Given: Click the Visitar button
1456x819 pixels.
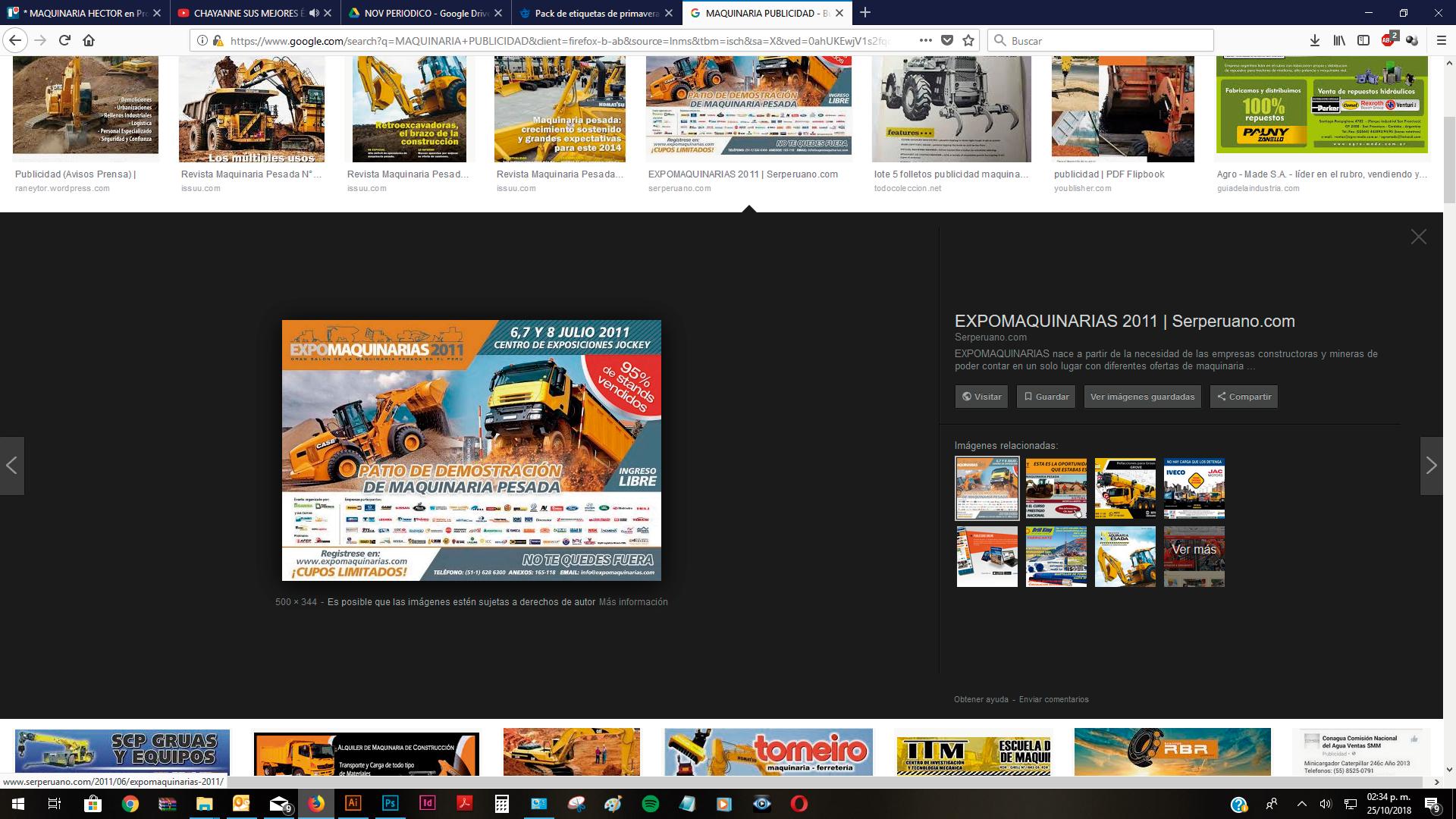Looking at the screenshot, I should tap(981, 397).
